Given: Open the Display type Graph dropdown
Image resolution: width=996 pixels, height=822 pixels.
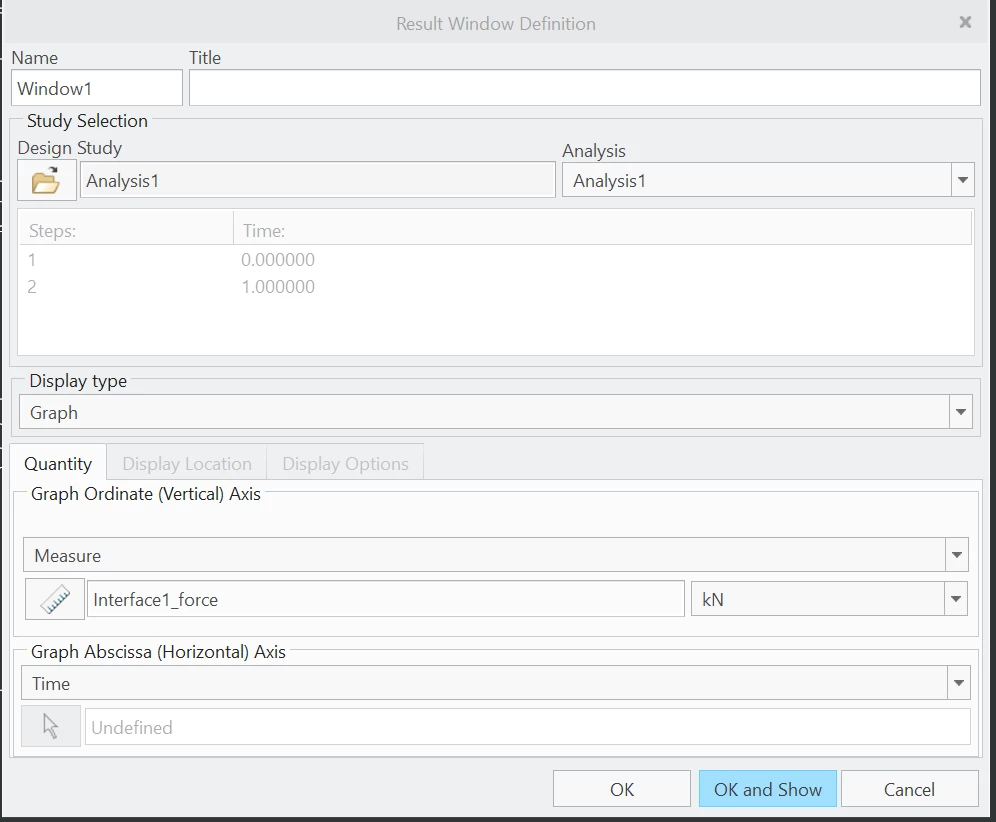Looking at the screenshot, I should pyautogui.click(x=495, y=412).
